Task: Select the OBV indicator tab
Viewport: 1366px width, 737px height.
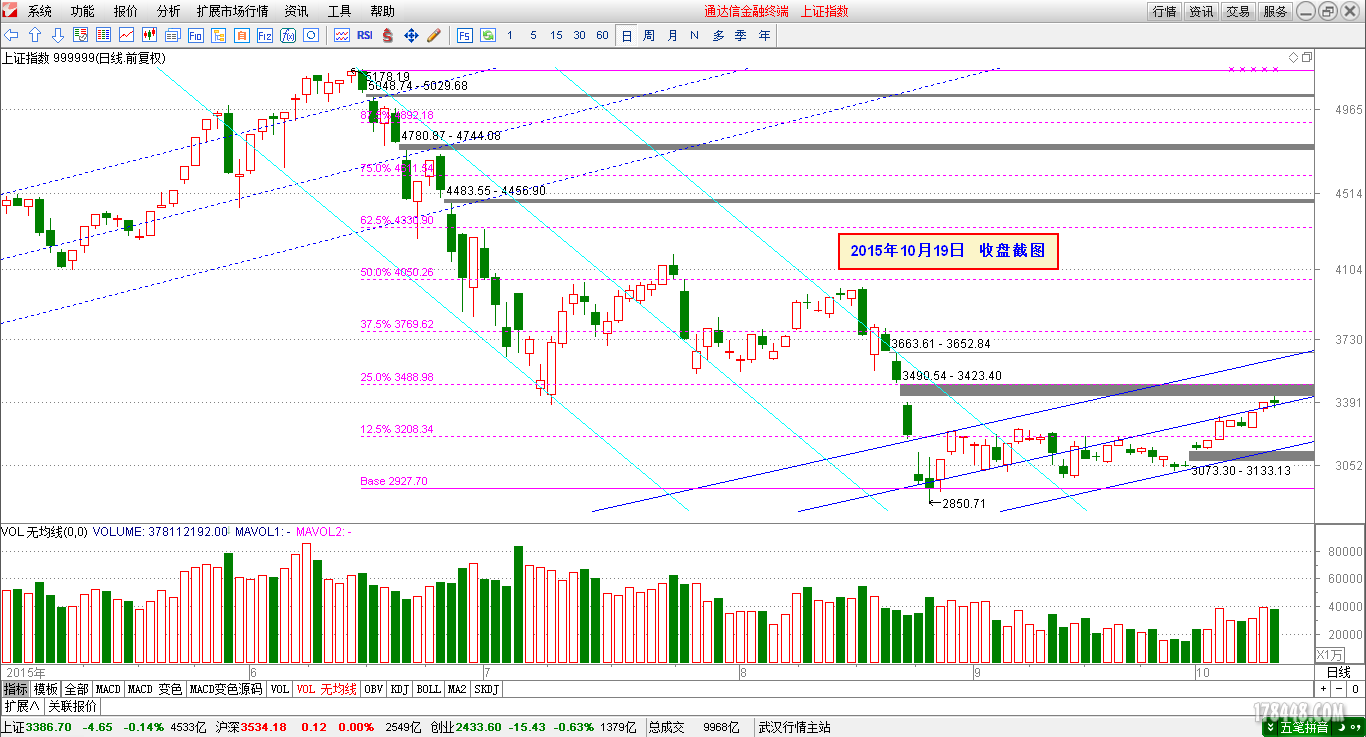Action: click(x=373, y=689)
